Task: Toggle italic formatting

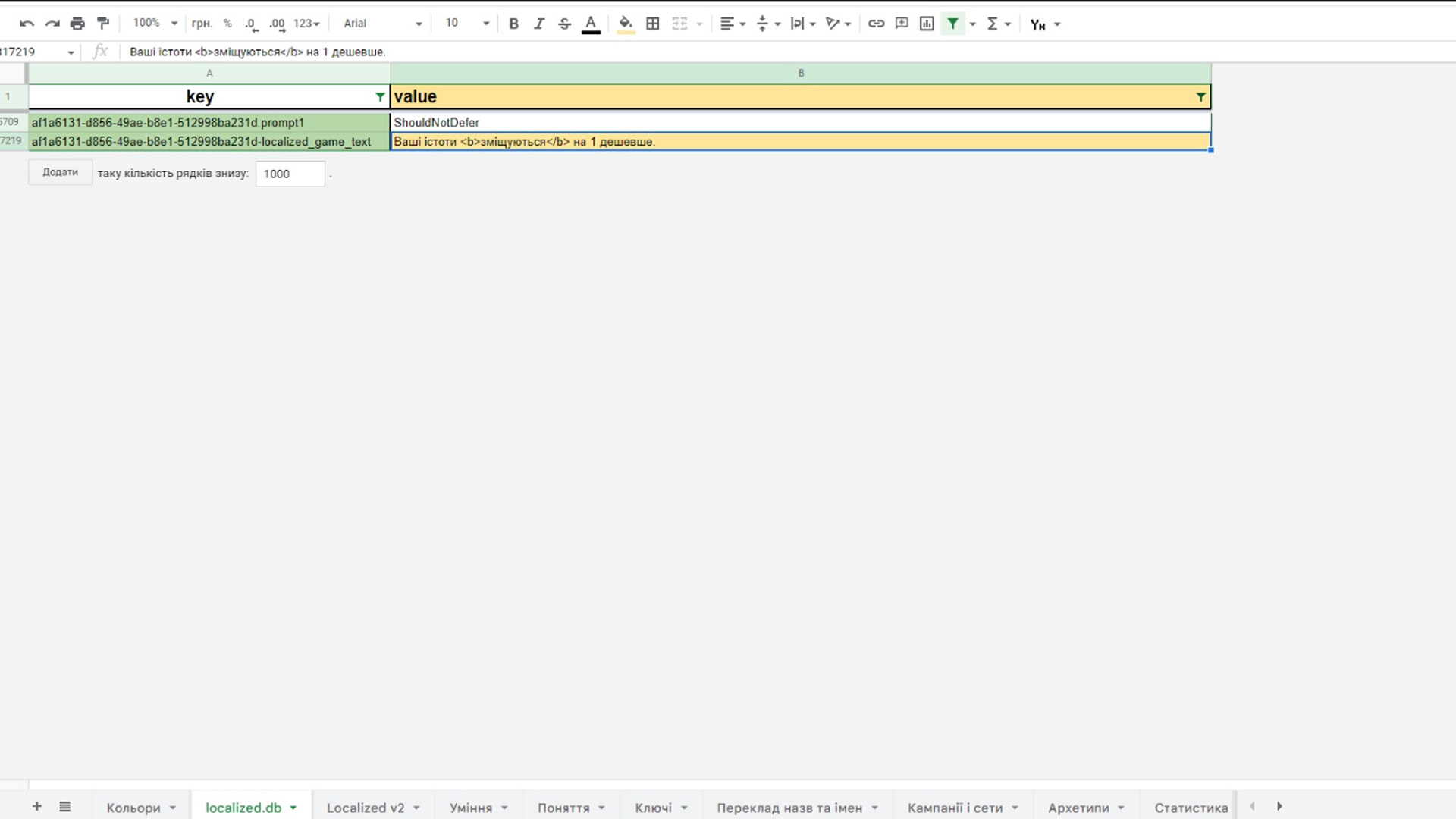Action: coord(539,24)
